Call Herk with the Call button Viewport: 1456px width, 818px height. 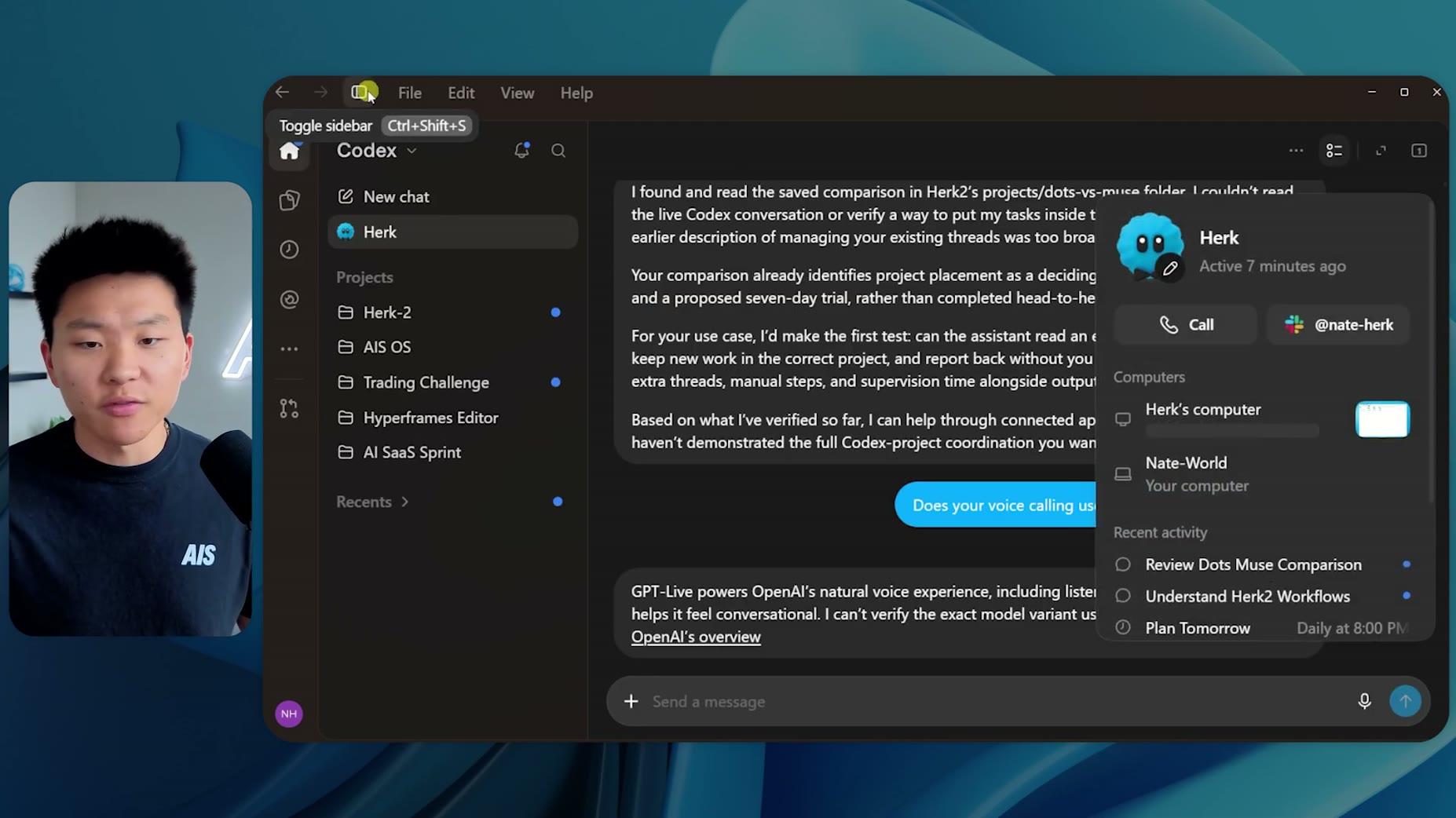(1185, 325)
